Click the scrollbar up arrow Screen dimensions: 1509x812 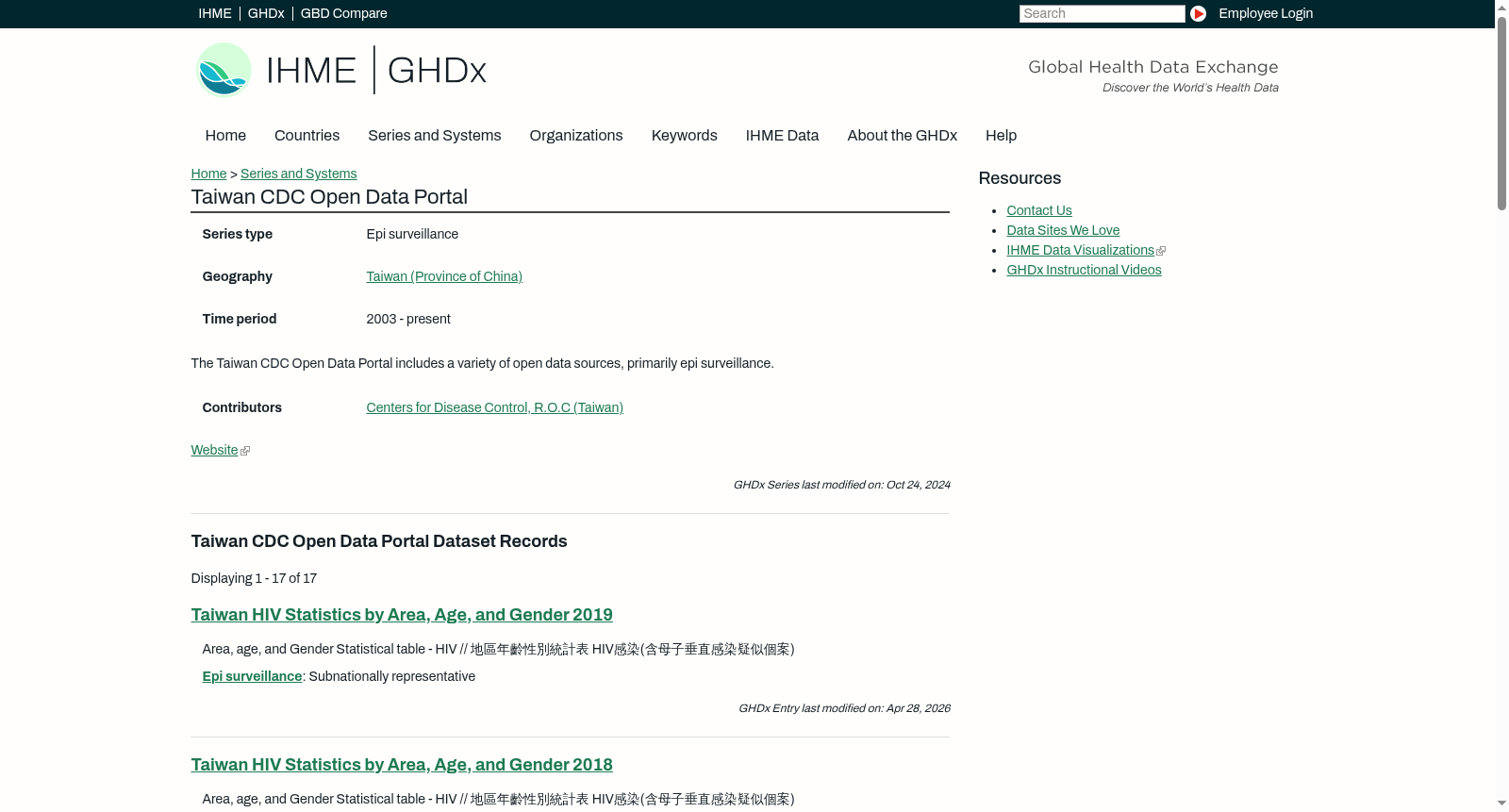click(x=1501, y=8)
